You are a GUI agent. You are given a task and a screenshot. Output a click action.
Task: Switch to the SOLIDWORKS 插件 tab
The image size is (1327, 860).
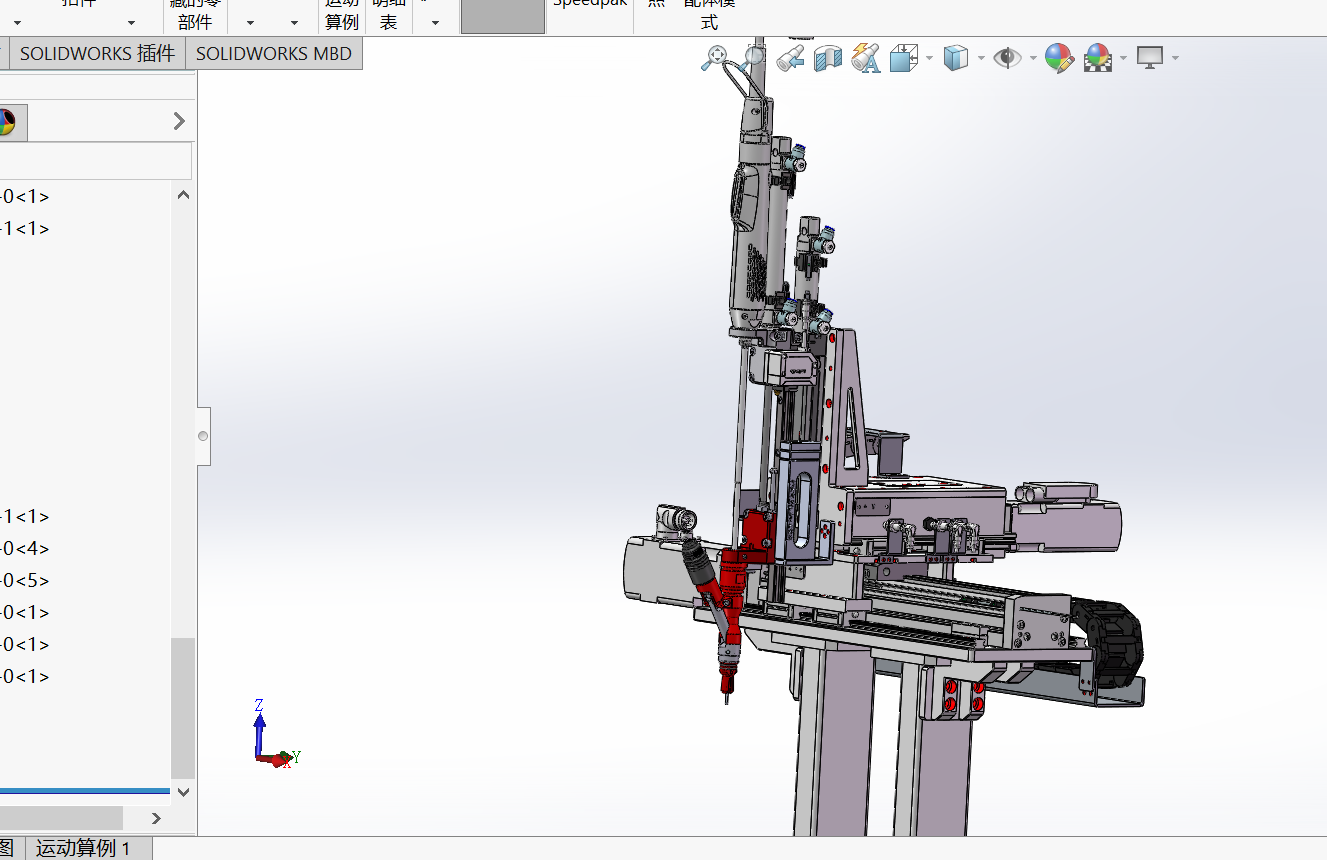(97, 54)
